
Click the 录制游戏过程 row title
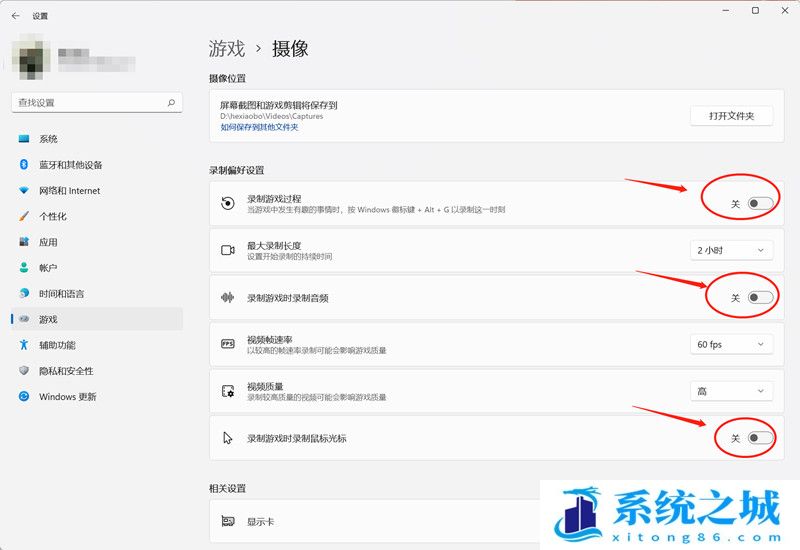click(x=274, y=198)
